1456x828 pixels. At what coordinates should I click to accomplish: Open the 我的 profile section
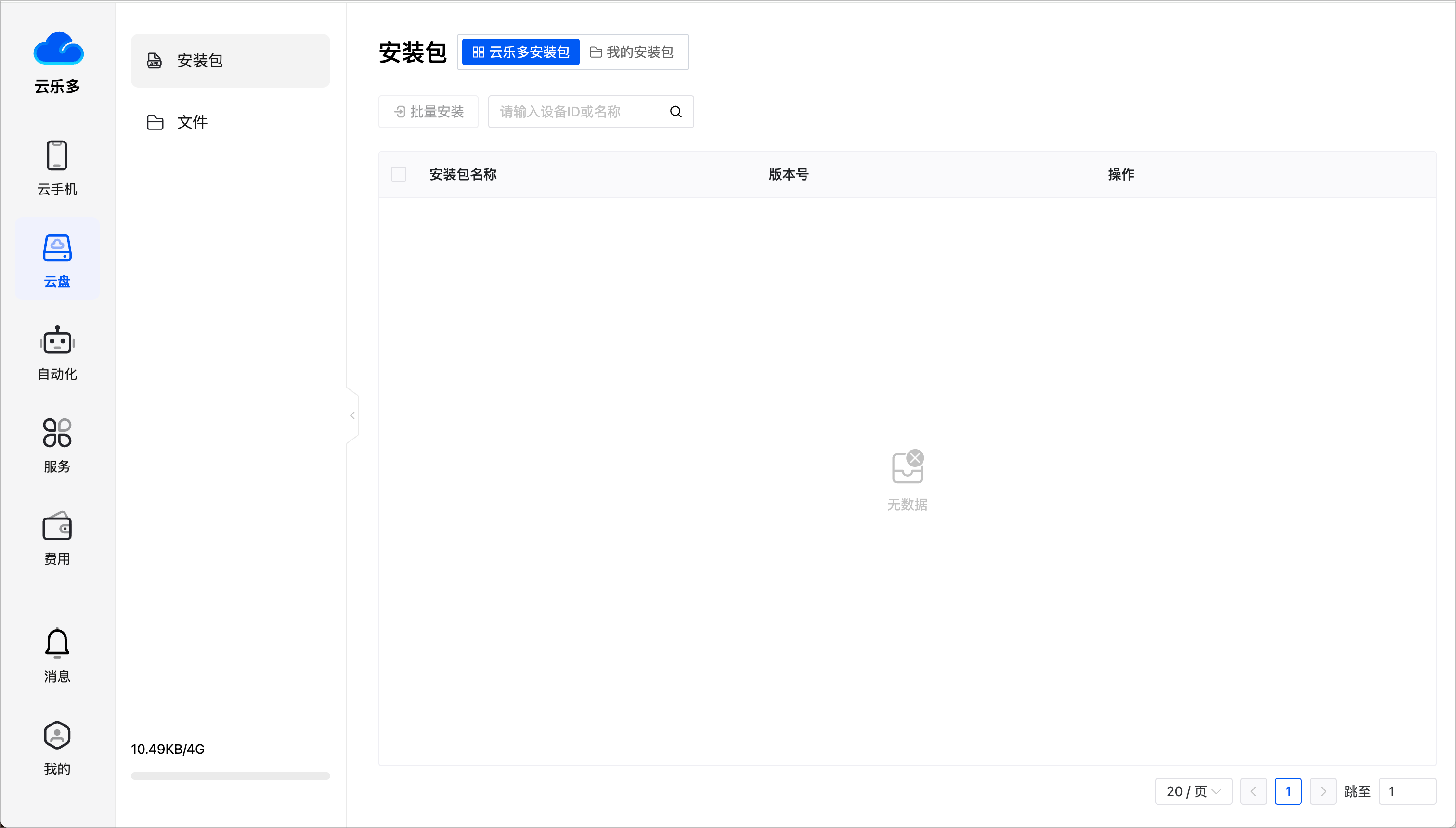57,748
